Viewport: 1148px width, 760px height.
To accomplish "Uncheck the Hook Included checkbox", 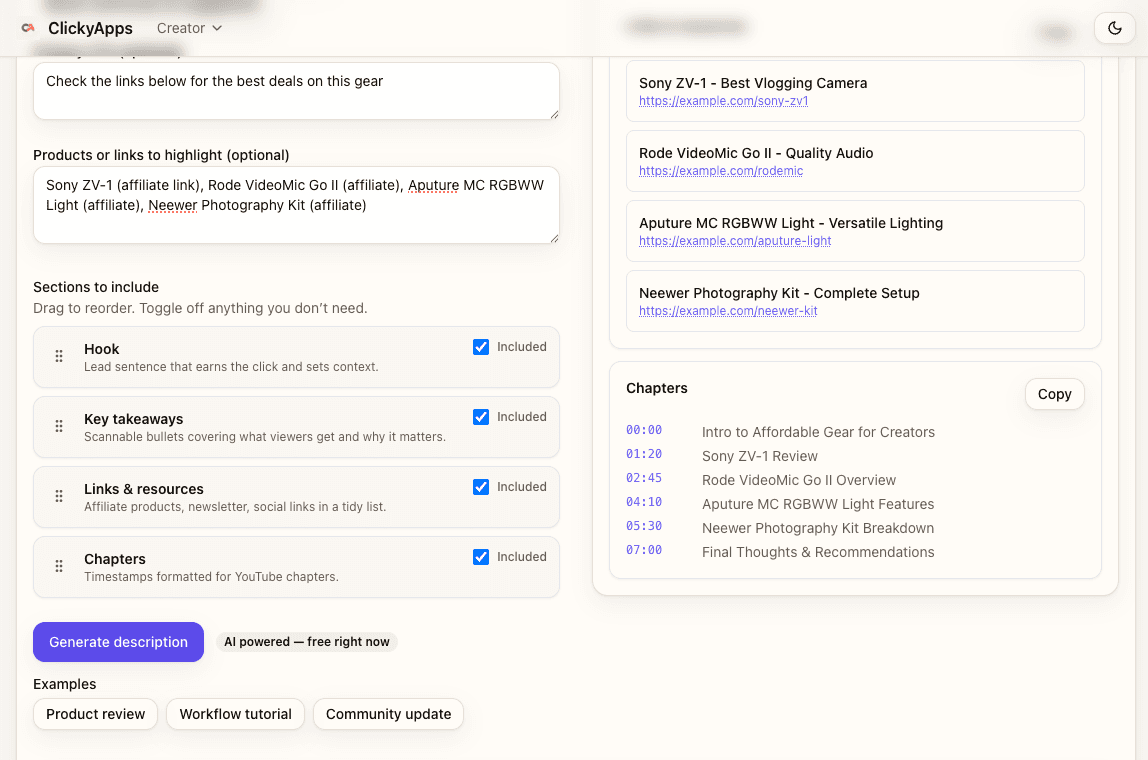I will pyautogui.click(x=481, y=347).
